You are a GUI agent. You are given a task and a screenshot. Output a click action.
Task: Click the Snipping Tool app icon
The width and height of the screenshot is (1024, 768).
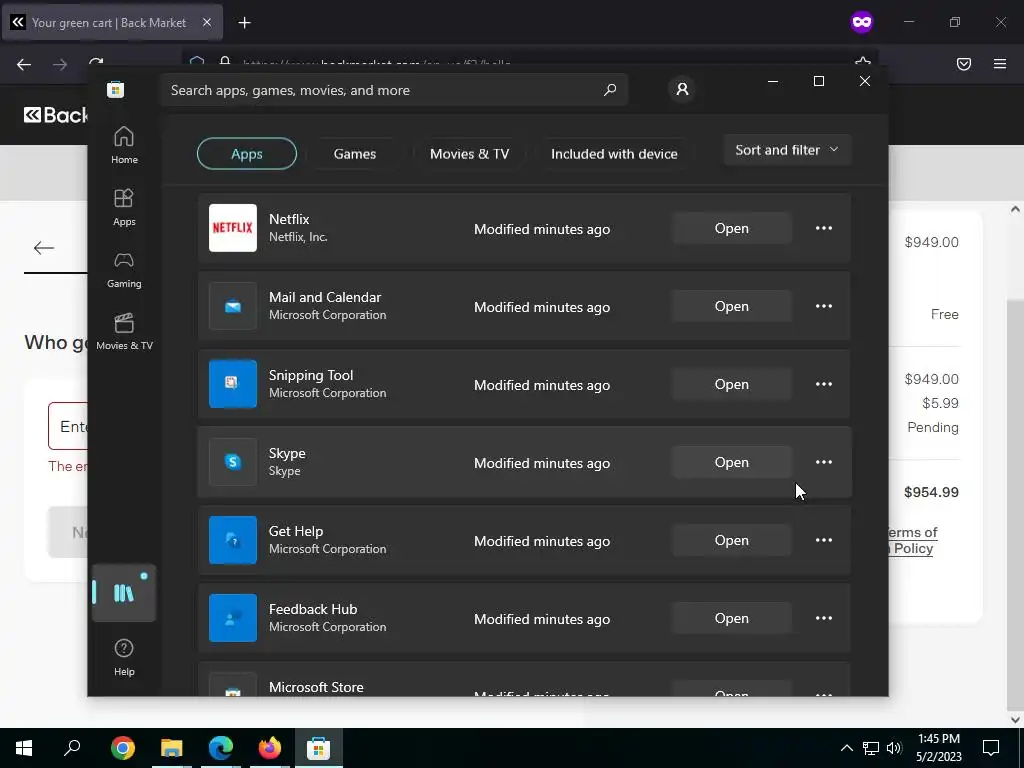pyautogui.click(x=232, y=384)
